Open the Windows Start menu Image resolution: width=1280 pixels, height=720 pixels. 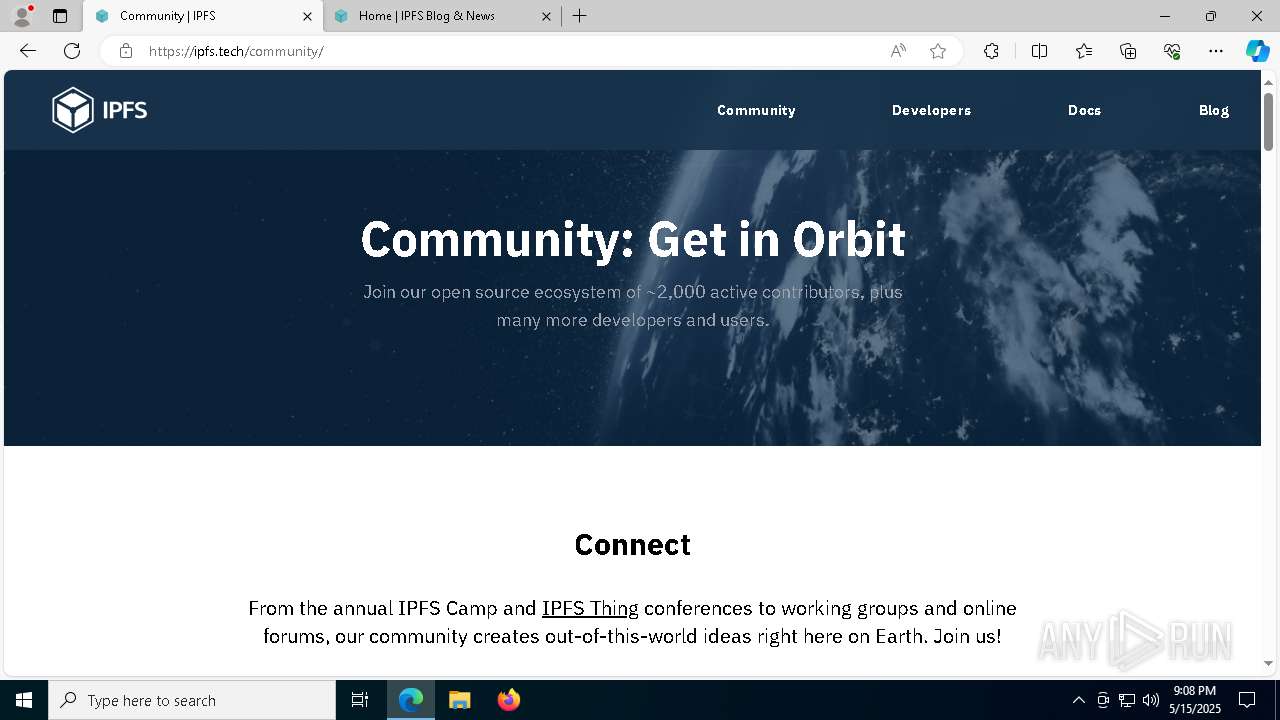pos(24,700)
